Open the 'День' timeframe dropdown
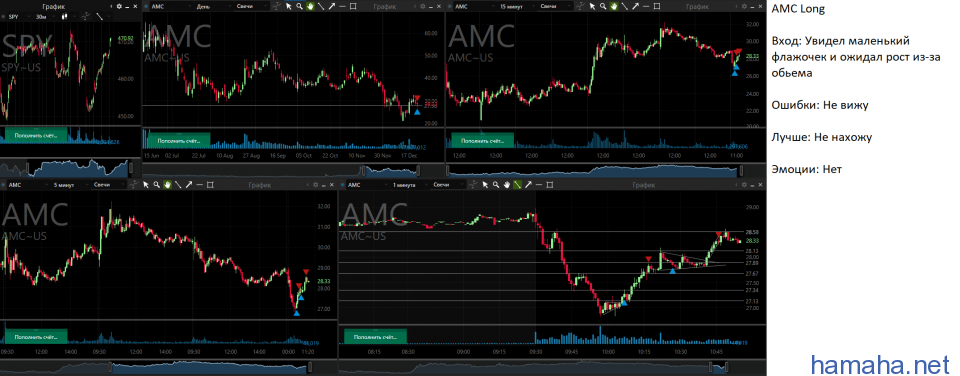 214,6
